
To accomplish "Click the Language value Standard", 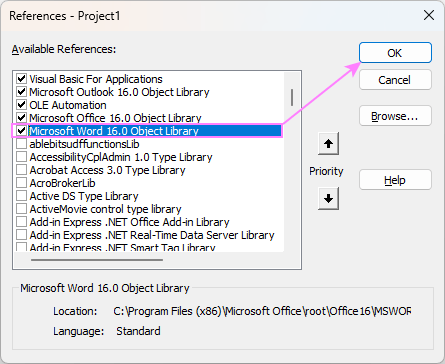I will click(138, 331).
